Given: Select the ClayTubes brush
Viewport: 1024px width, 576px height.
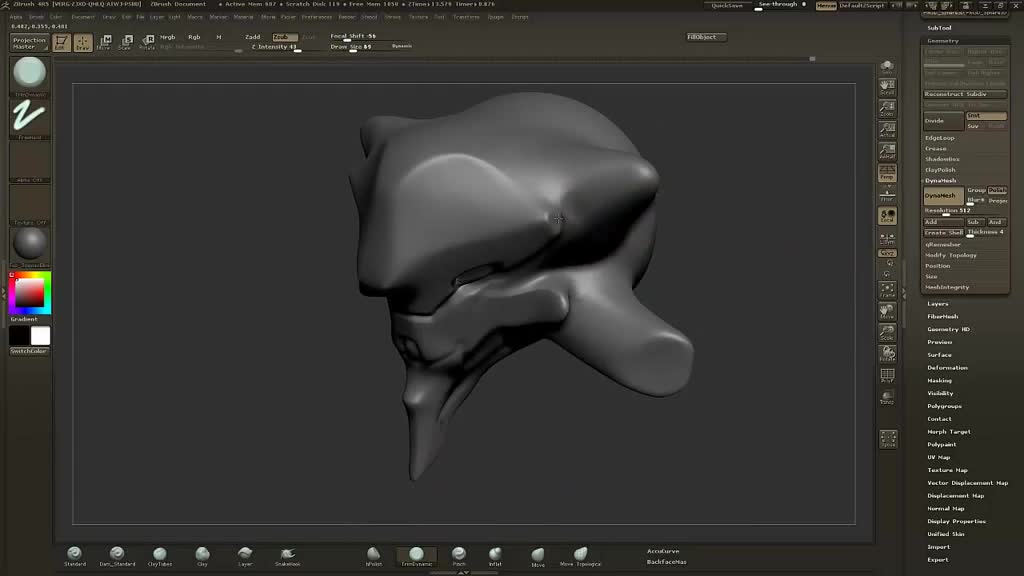Looking at the screenshot, I should click(159, 556).
